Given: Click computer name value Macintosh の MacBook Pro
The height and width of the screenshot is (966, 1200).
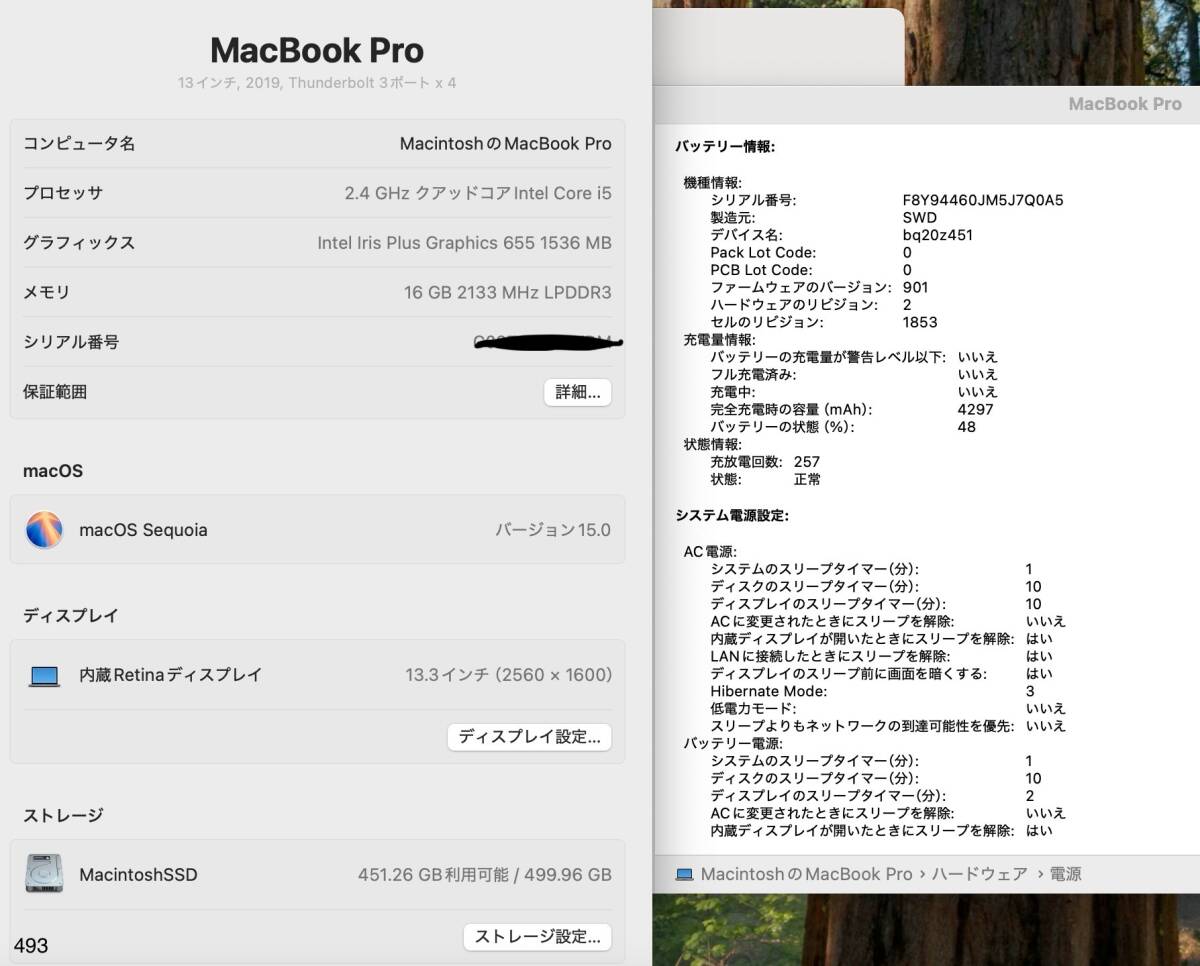Looking at the screenshot, I should click(x=505, y=143).
